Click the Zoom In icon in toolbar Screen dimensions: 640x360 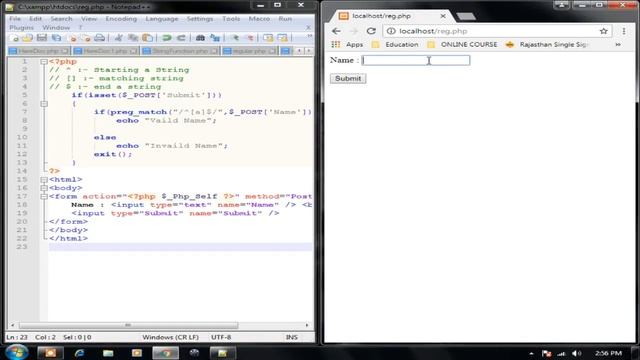tap(235, 38)
